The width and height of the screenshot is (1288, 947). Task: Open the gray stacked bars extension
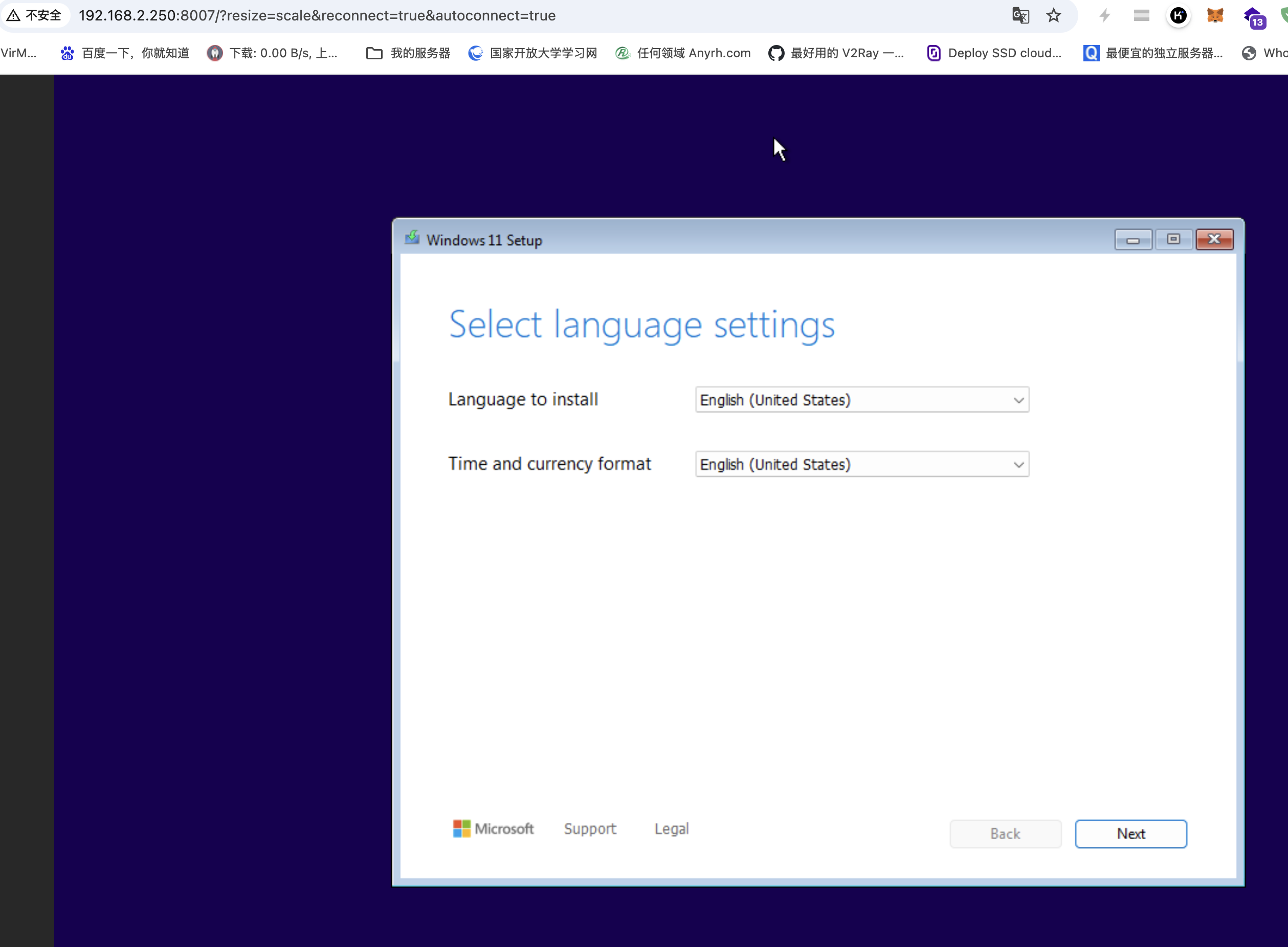pyautogui.click(x=1141, y=15)
